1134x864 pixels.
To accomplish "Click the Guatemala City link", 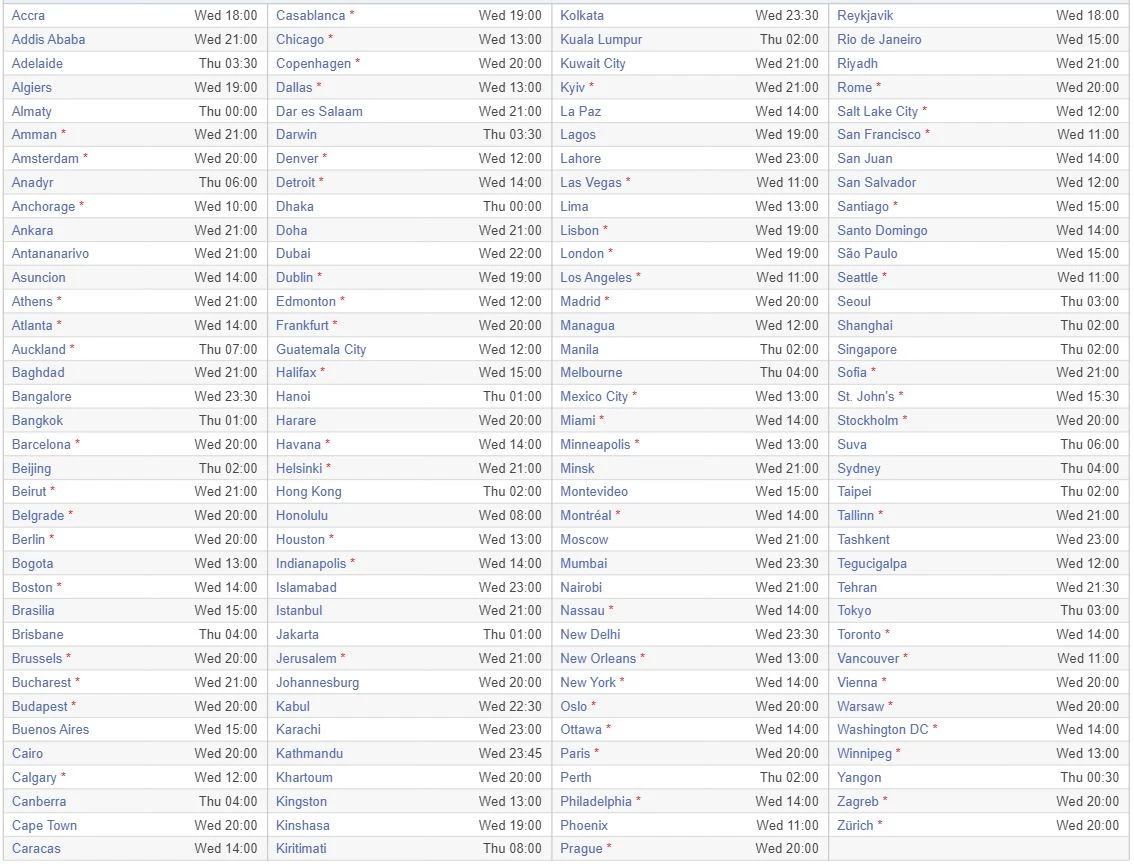I will (x=321, y=349).
